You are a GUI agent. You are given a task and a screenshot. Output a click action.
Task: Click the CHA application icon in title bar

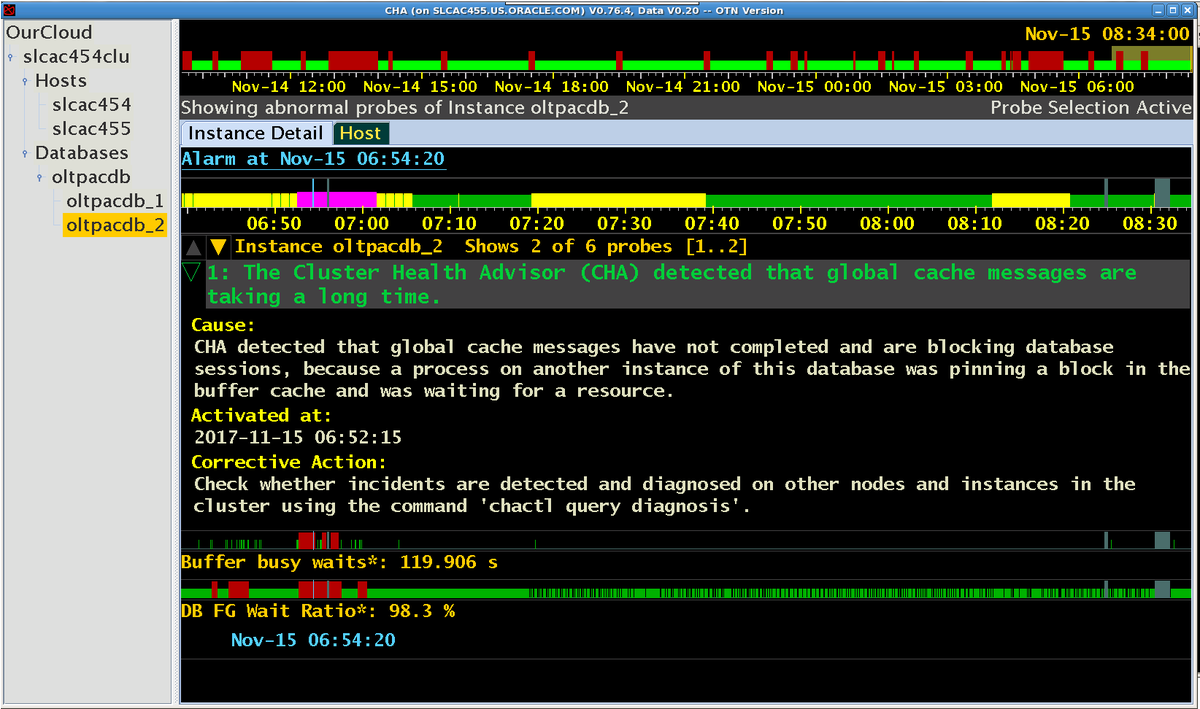pyautogui.click(x=9, y=10)
